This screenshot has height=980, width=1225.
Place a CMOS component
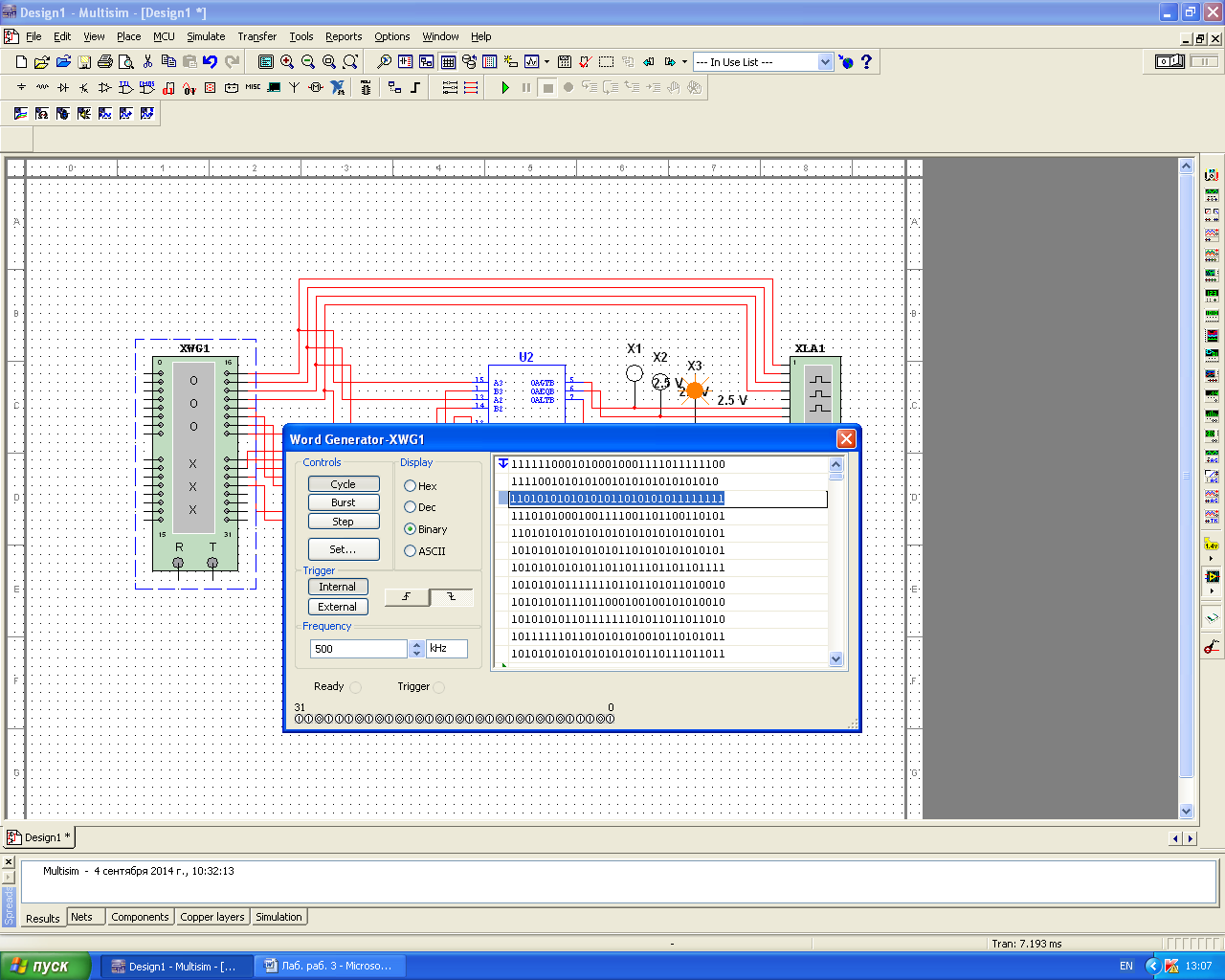[x=147, y=87]
